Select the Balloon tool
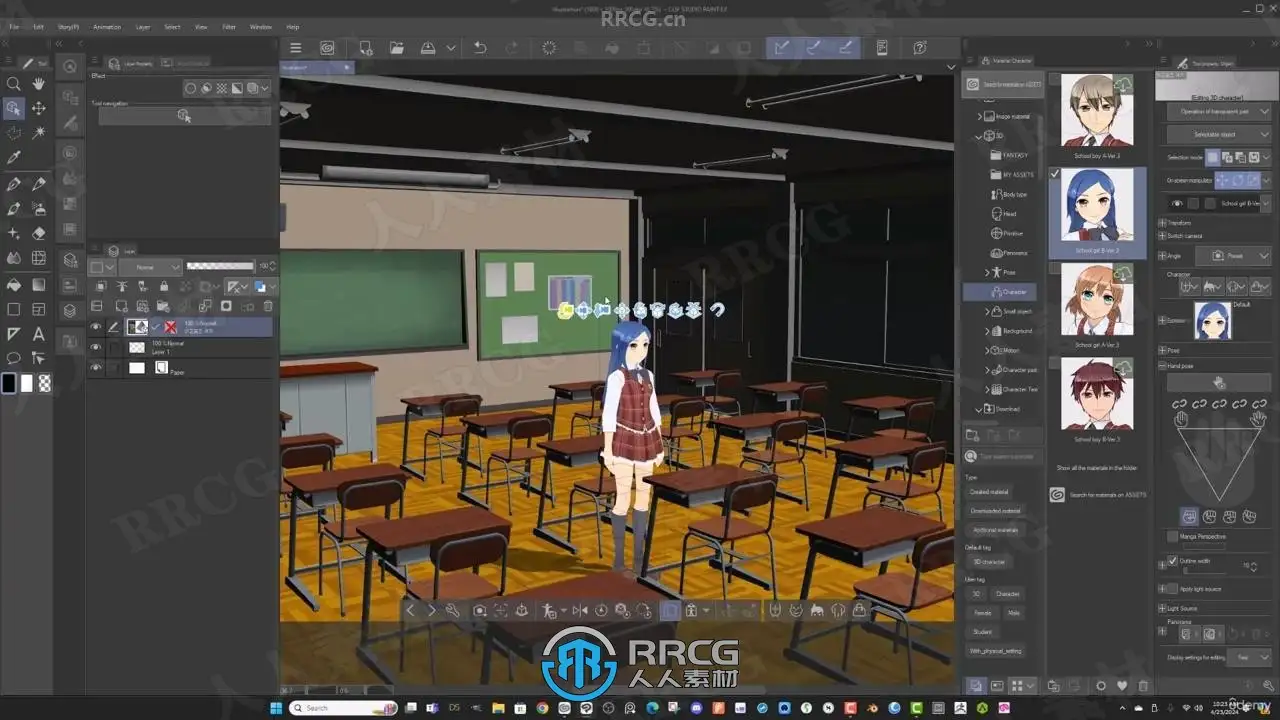Image resolution: width=1280 pixels, height=720 pixels. pyautogui.click(x=14, y=358)
